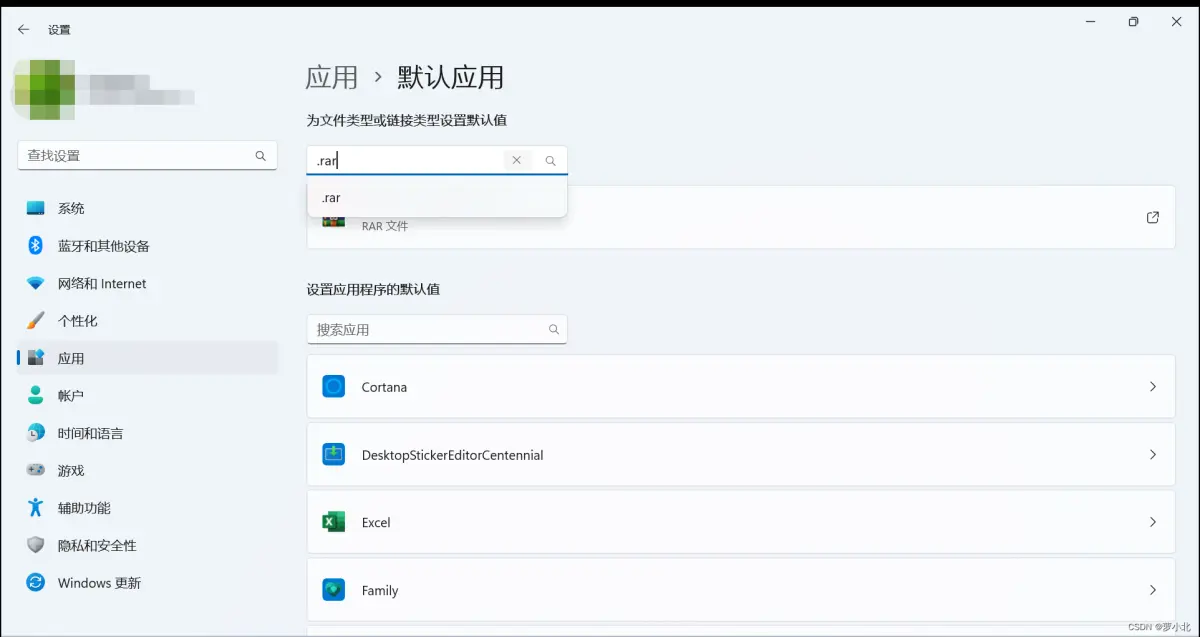Open 游戏 settings category
The width and height of the screenshot is (1200, 637).
147,470
